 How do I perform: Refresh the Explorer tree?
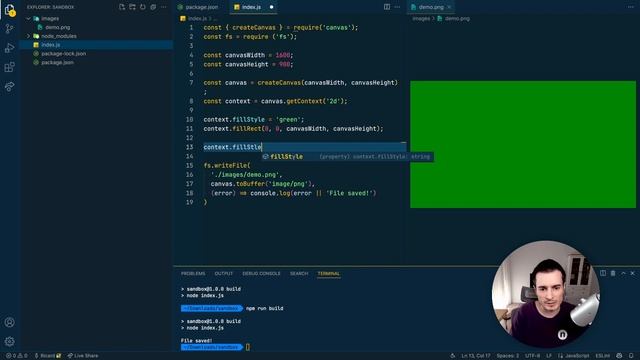pos(142,7)
